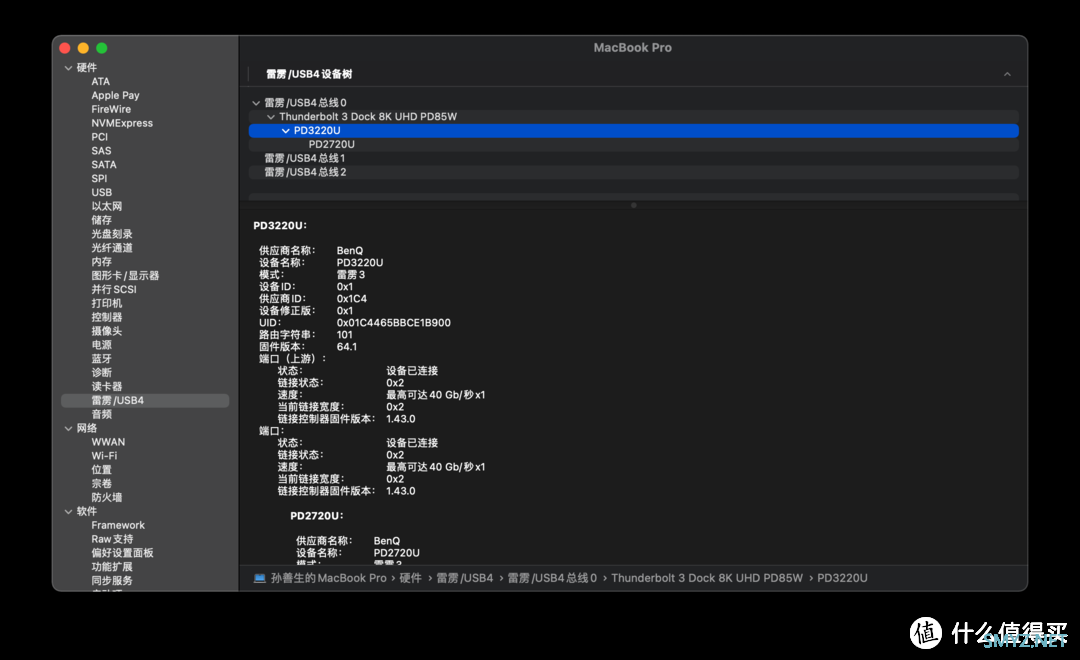Click the yellow minimize window button
The height and width of the screenshot is (660, 1080).
click(83, 48)
